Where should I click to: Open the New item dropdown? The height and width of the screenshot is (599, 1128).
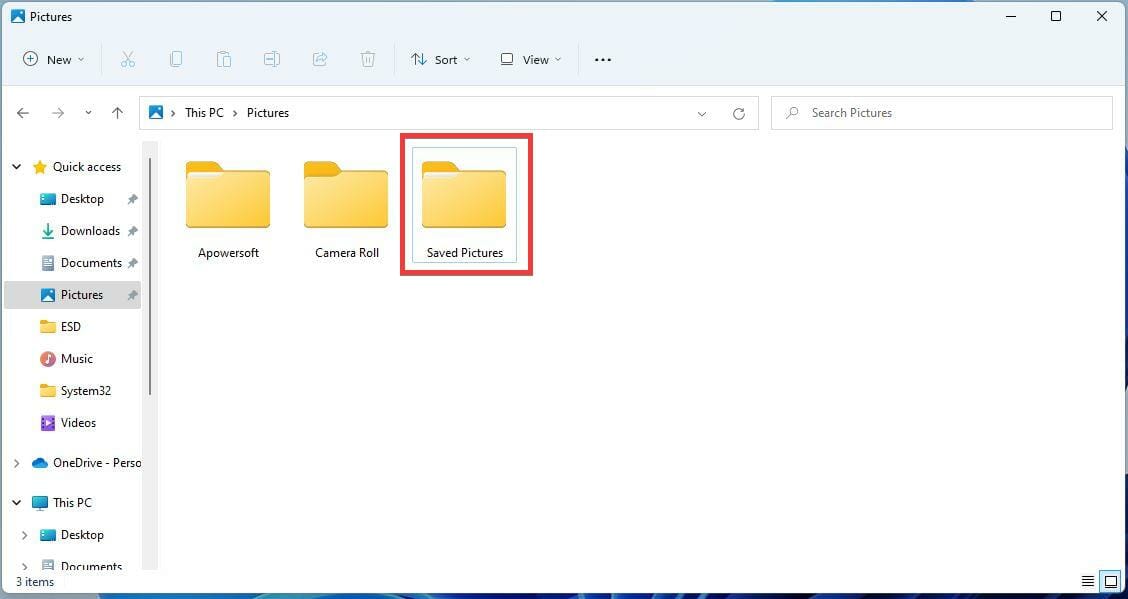[52, 59]
